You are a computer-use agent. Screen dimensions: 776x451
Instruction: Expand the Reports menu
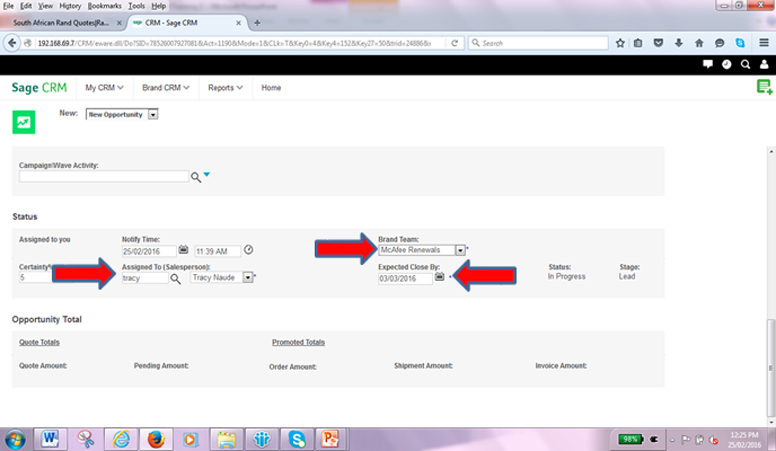click(x=225, y=88)
